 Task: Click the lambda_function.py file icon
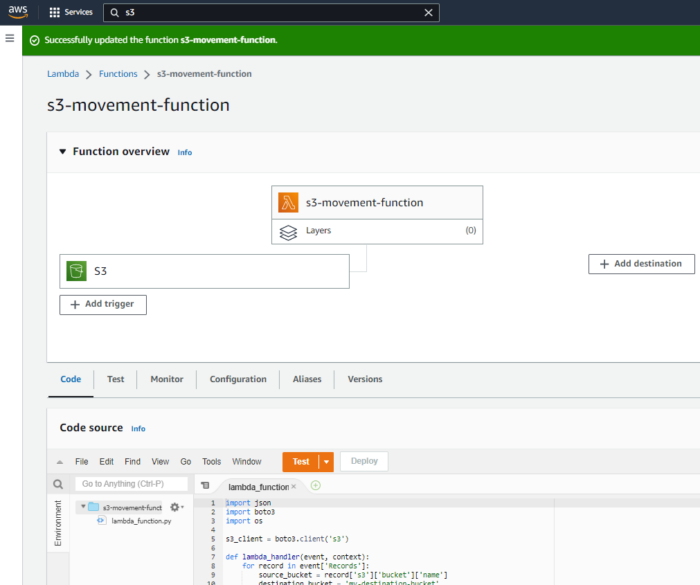pos(102,521)
